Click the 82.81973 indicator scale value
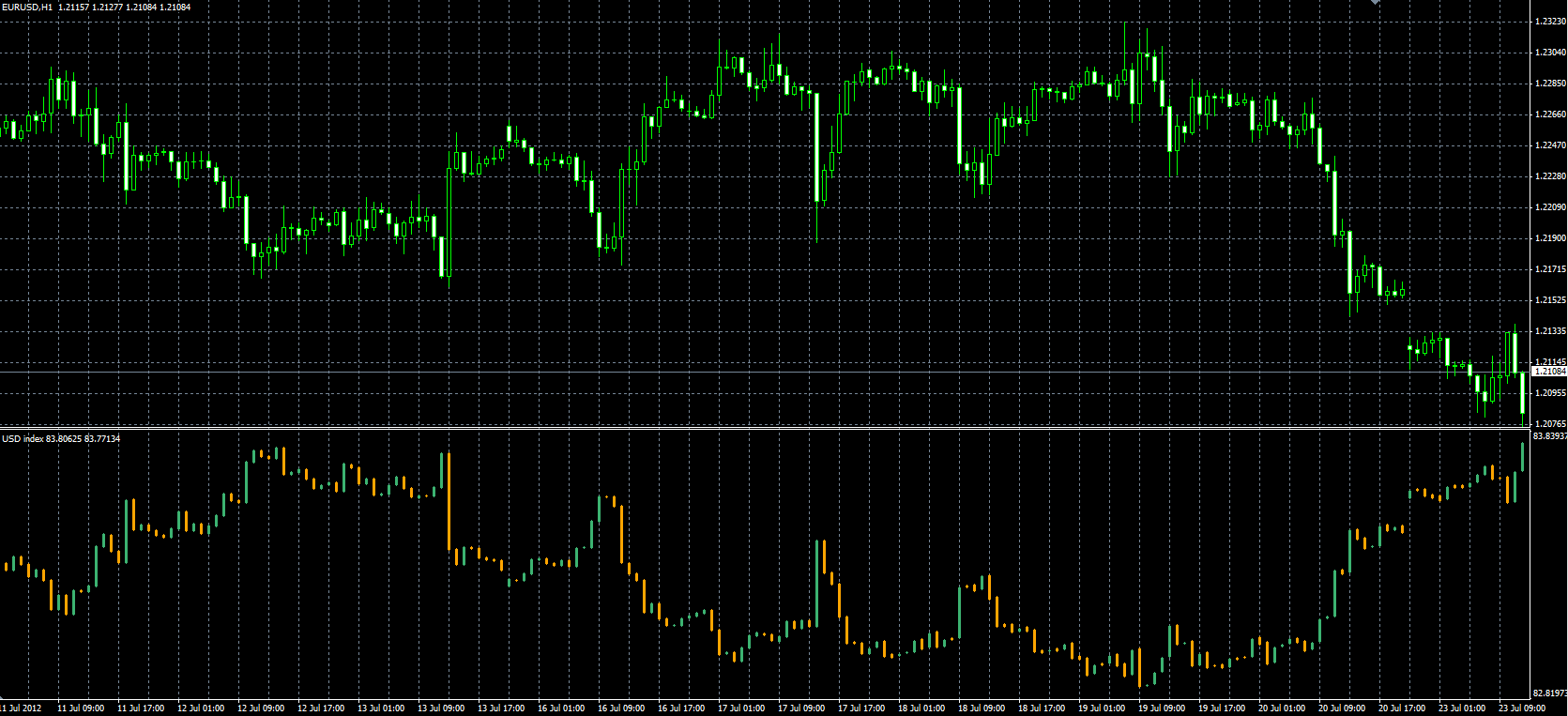Viewport: 1568px width, 716px height. point(1550,693)
